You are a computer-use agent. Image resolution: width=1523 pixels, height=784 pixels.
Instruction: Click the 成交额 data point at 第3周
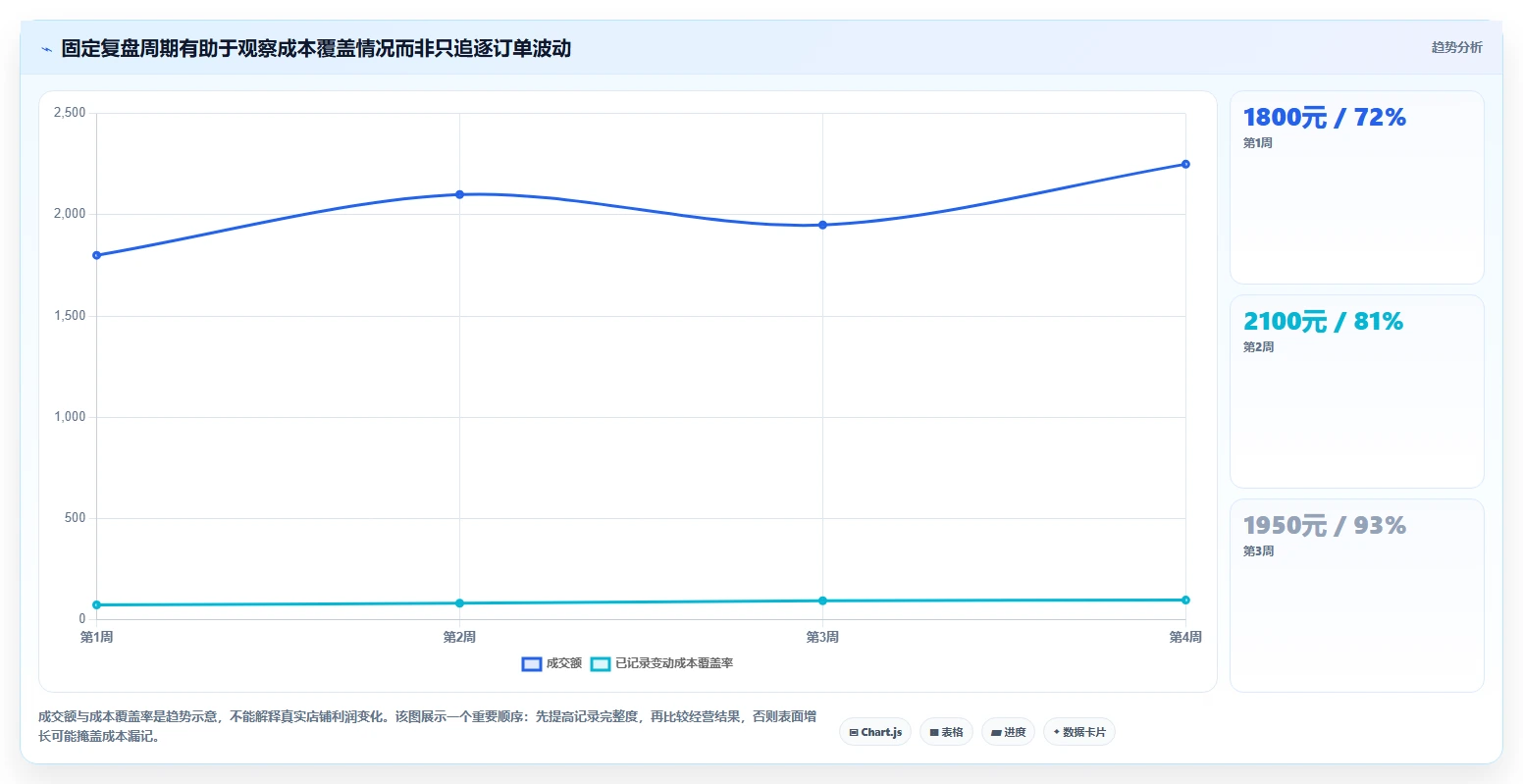point(822,225)
